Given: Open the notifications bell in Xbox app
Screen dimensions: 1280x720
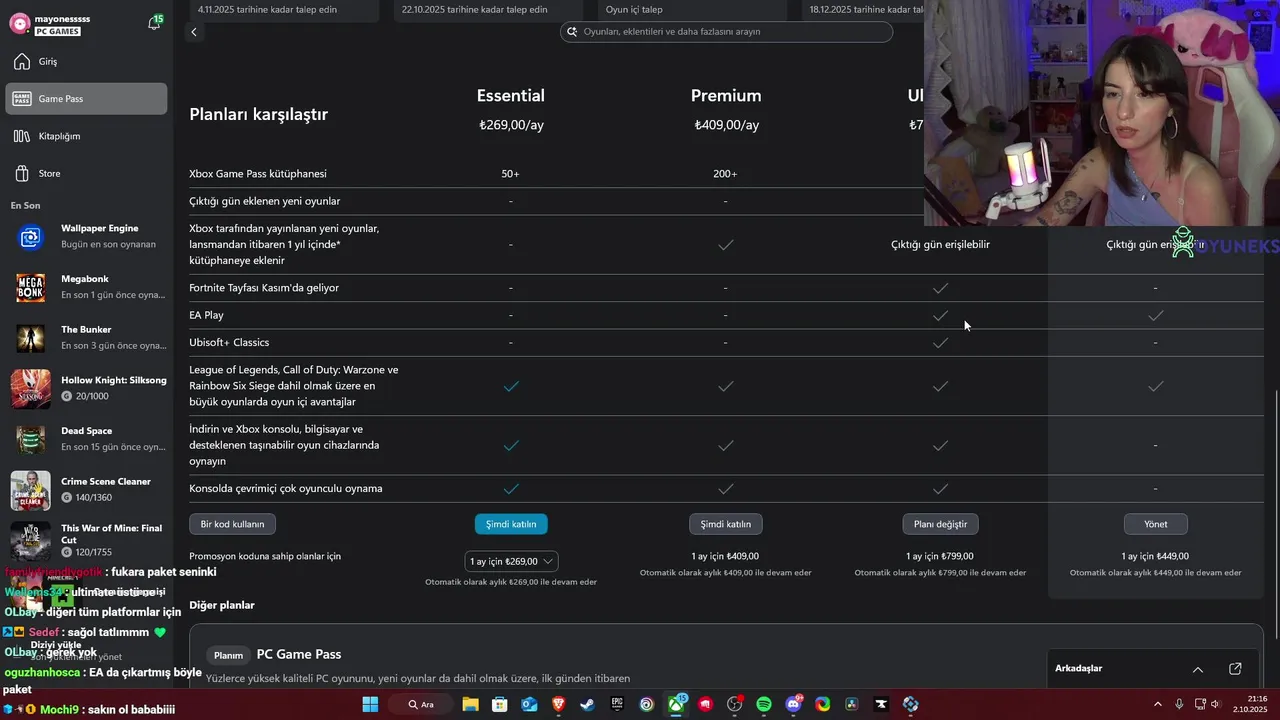Looking at the screenshot, I should coord(154,22).
